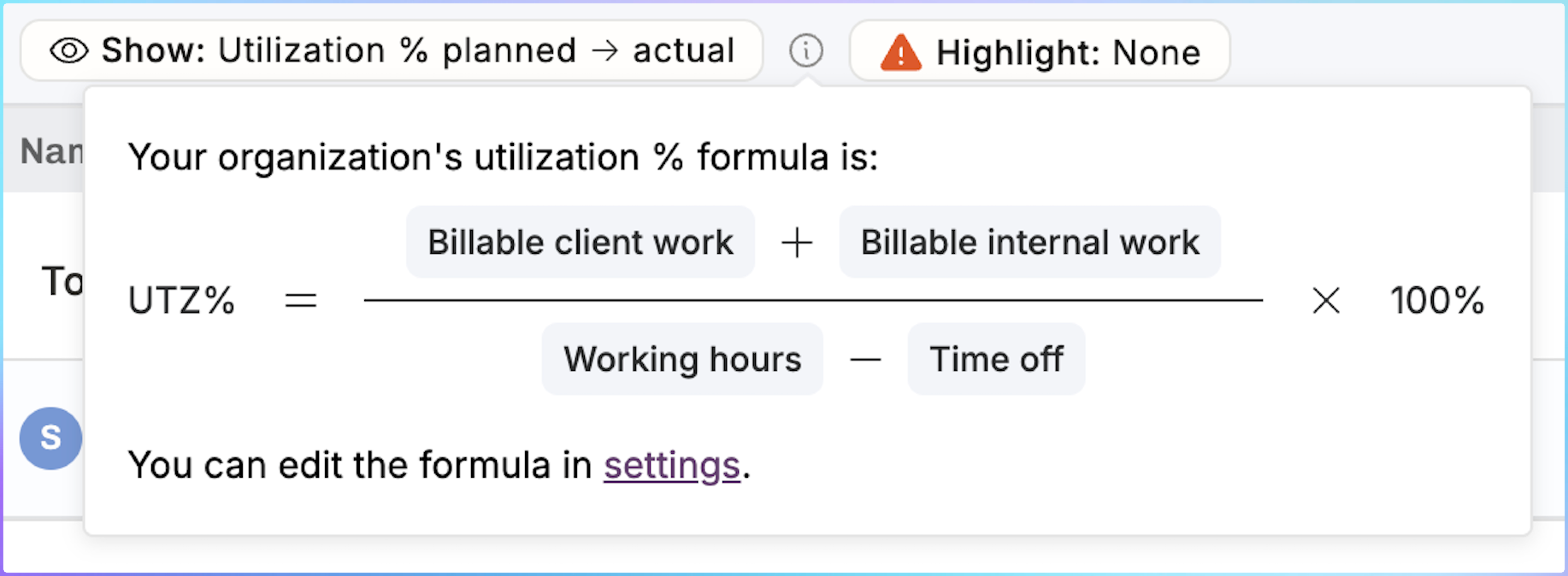Click the 100% value in the formula
The height and width of the screenshot is (576, 1568).
click(1436, 300)
